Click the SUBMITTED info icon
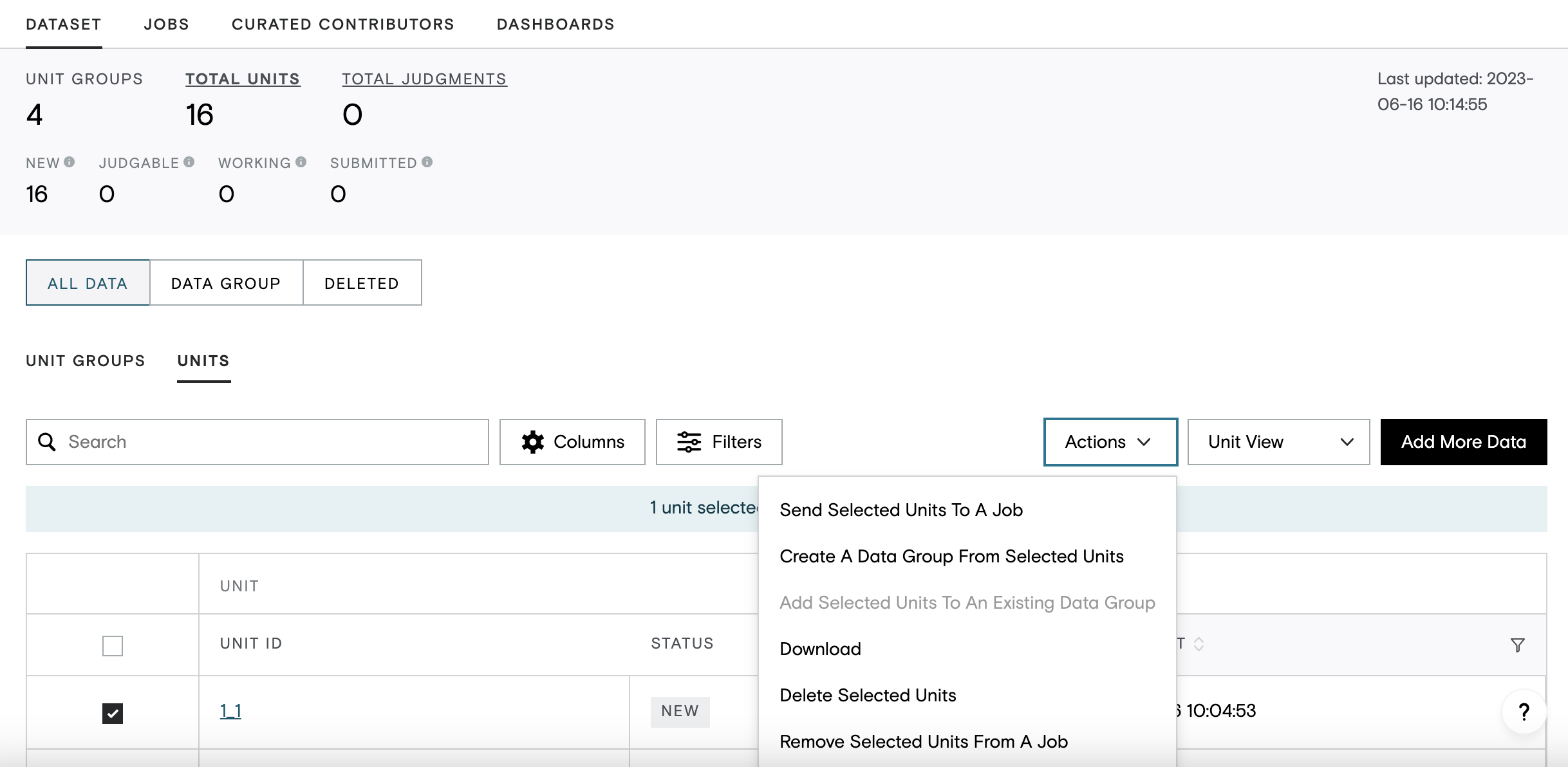 coord(427,162)
